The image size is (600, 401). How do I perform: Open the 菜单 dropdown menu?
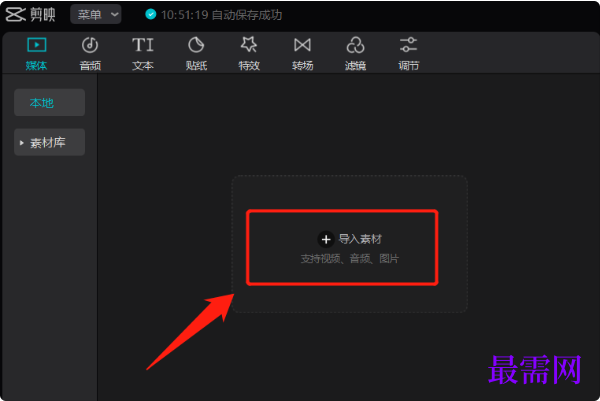pos(96,15)
